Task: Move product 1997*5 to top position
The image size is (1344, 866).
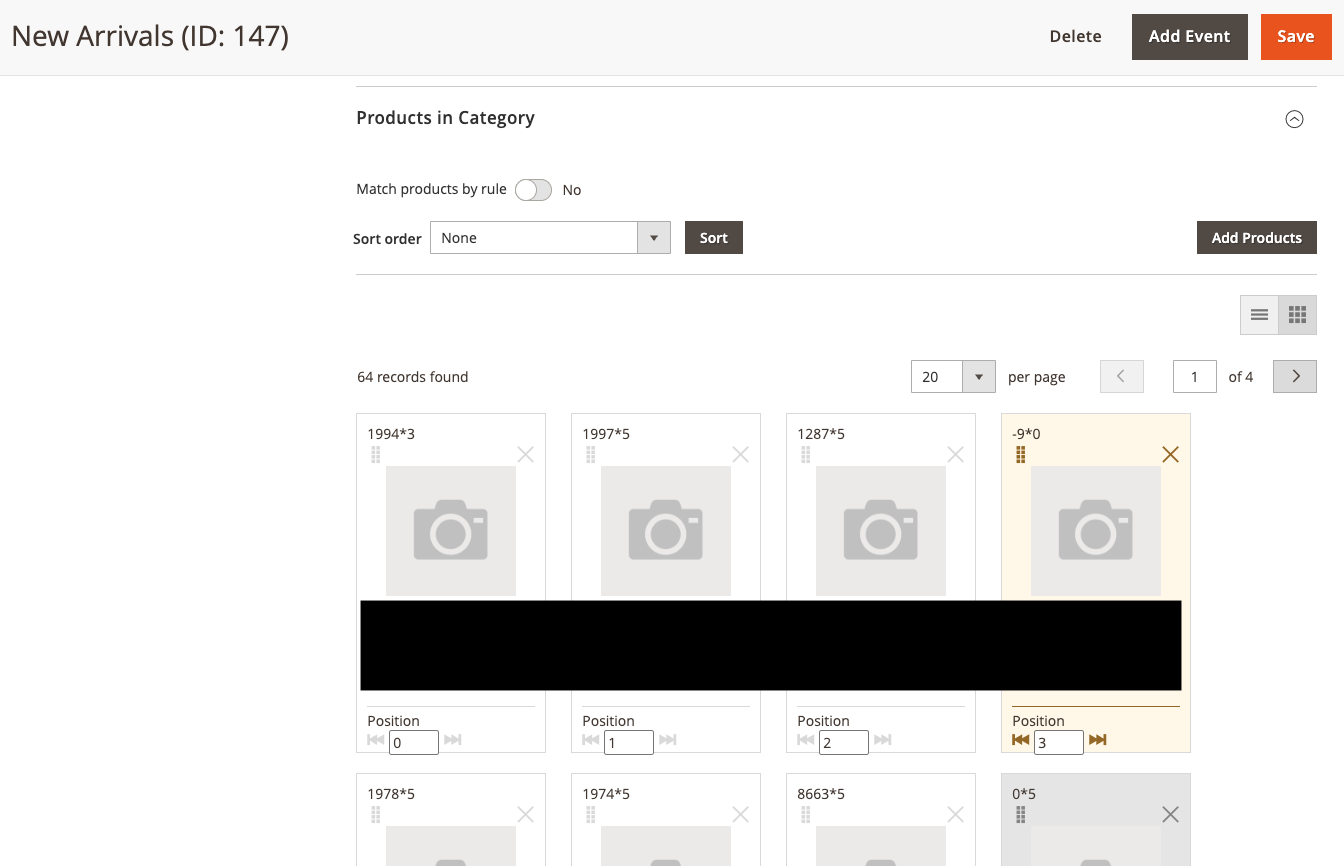Action: [590, 740]
